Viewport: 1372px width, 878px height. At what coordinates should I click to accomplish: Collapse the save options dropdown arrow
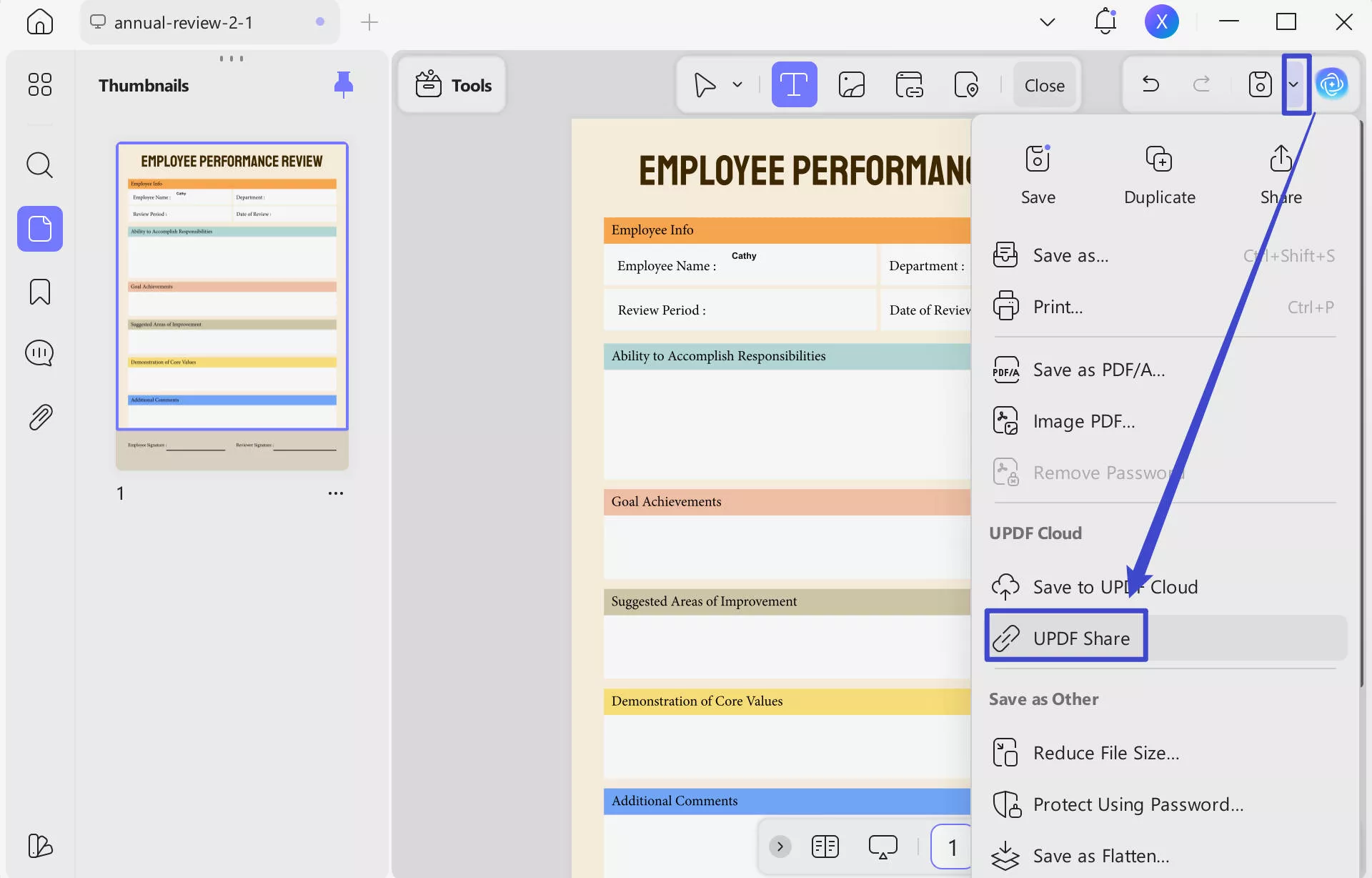tap(1294, 85)
